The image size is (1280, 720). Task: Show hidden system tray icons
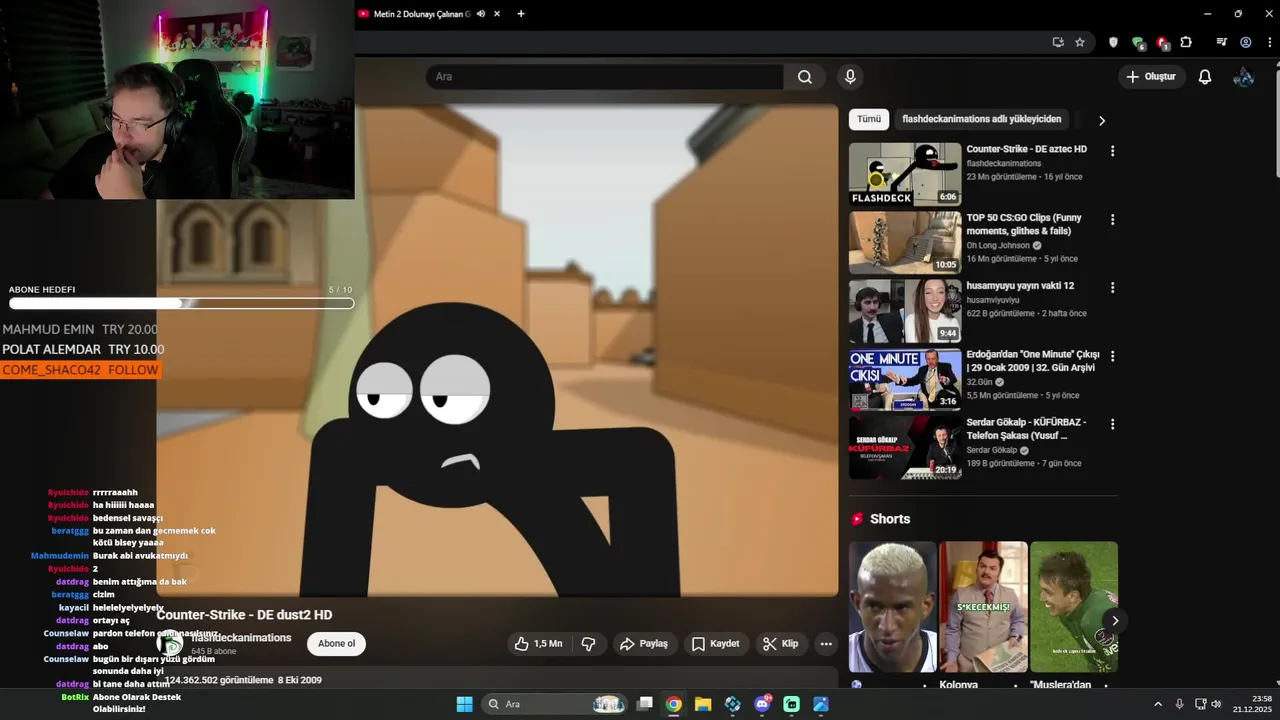1158,704
